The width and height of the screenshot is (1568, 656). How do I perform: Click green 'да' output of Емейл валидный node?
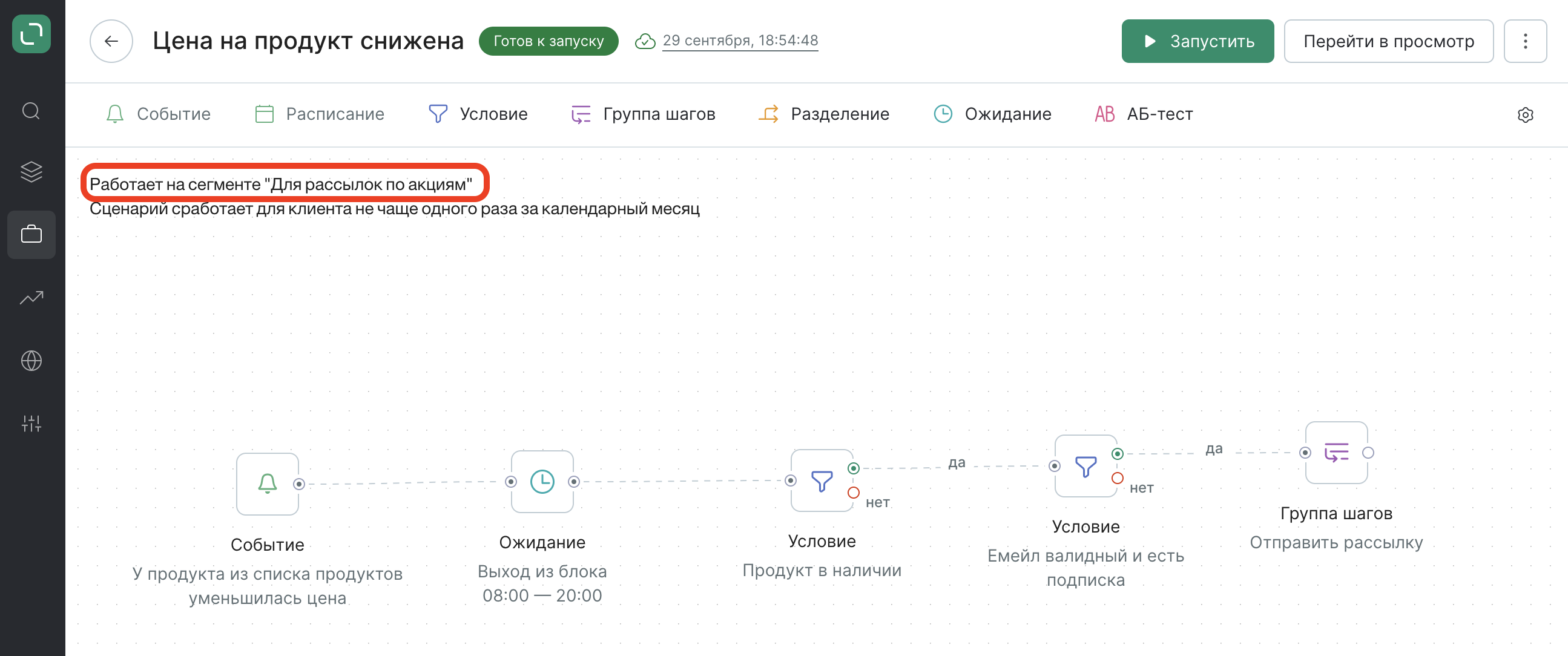(x=1117, y=453)
